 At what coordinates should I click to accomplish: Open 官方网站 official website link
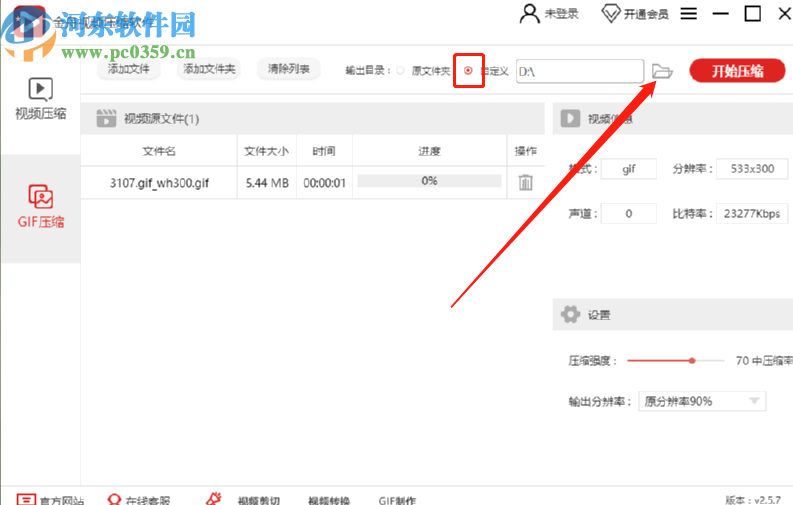(x=62, y=500)
